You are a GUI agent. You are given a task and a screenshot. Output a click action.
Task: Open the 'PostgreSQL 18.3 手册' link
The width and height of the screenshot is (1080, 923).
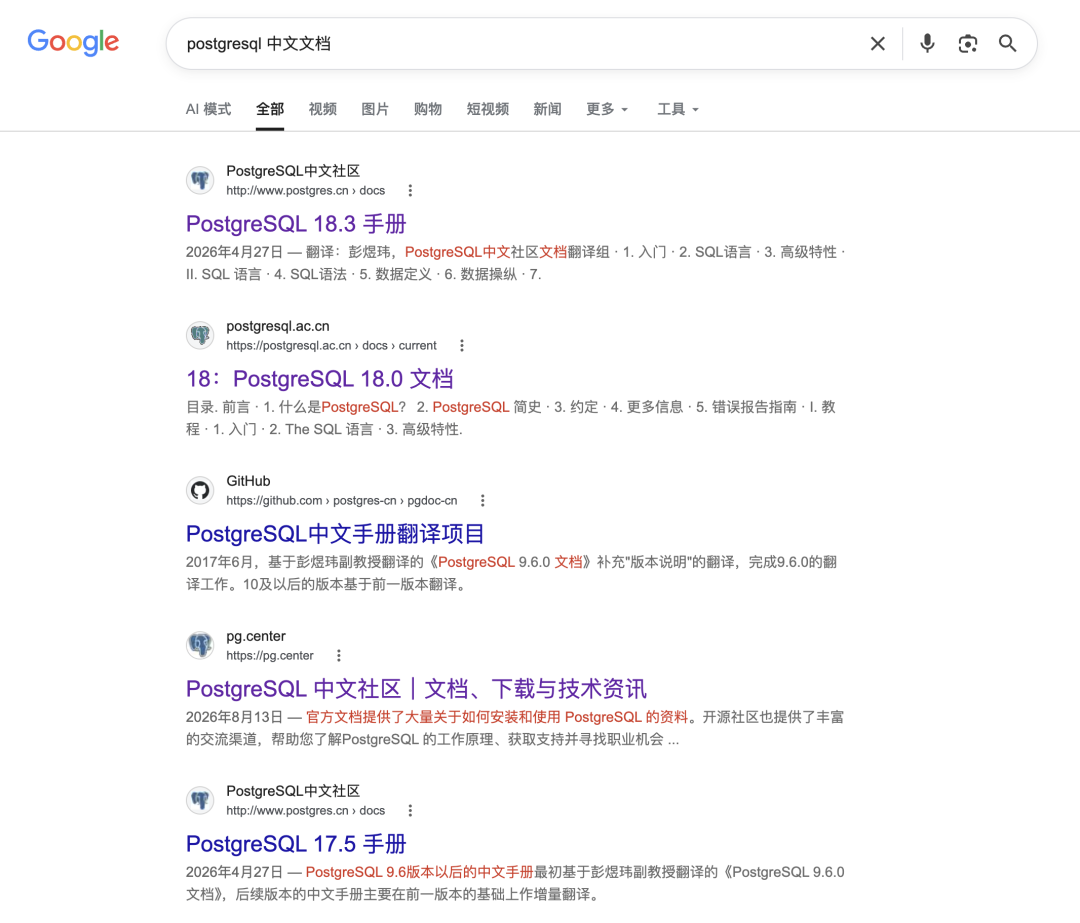click(296, 224)
